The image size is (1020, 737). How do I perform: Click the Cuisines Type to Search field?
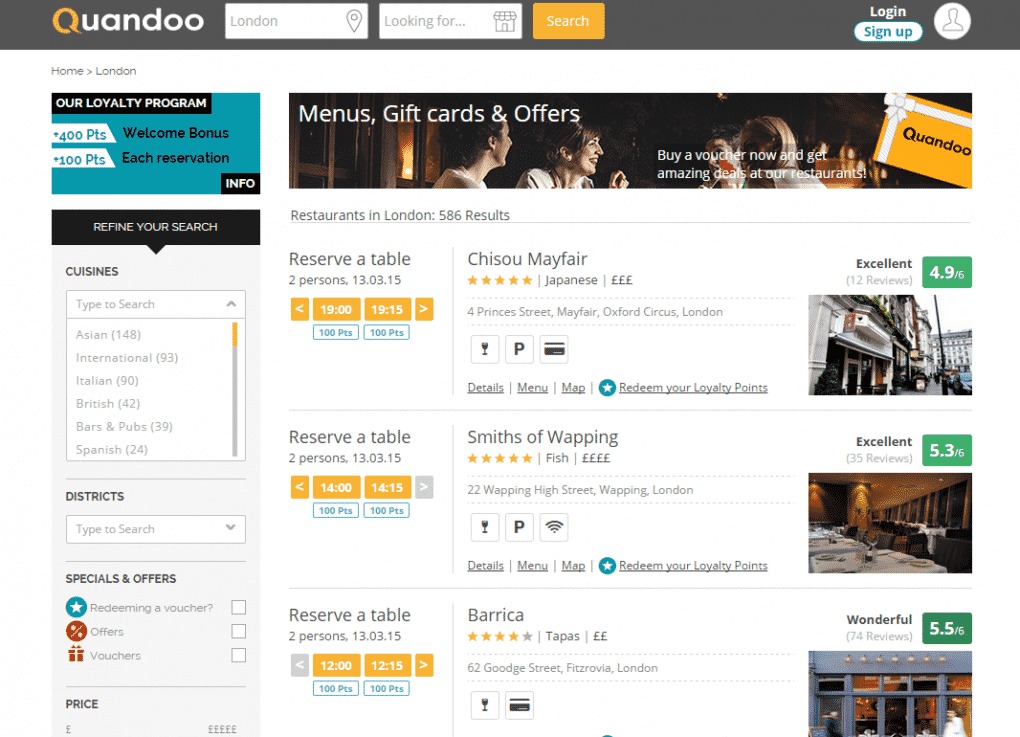(155, 304)
